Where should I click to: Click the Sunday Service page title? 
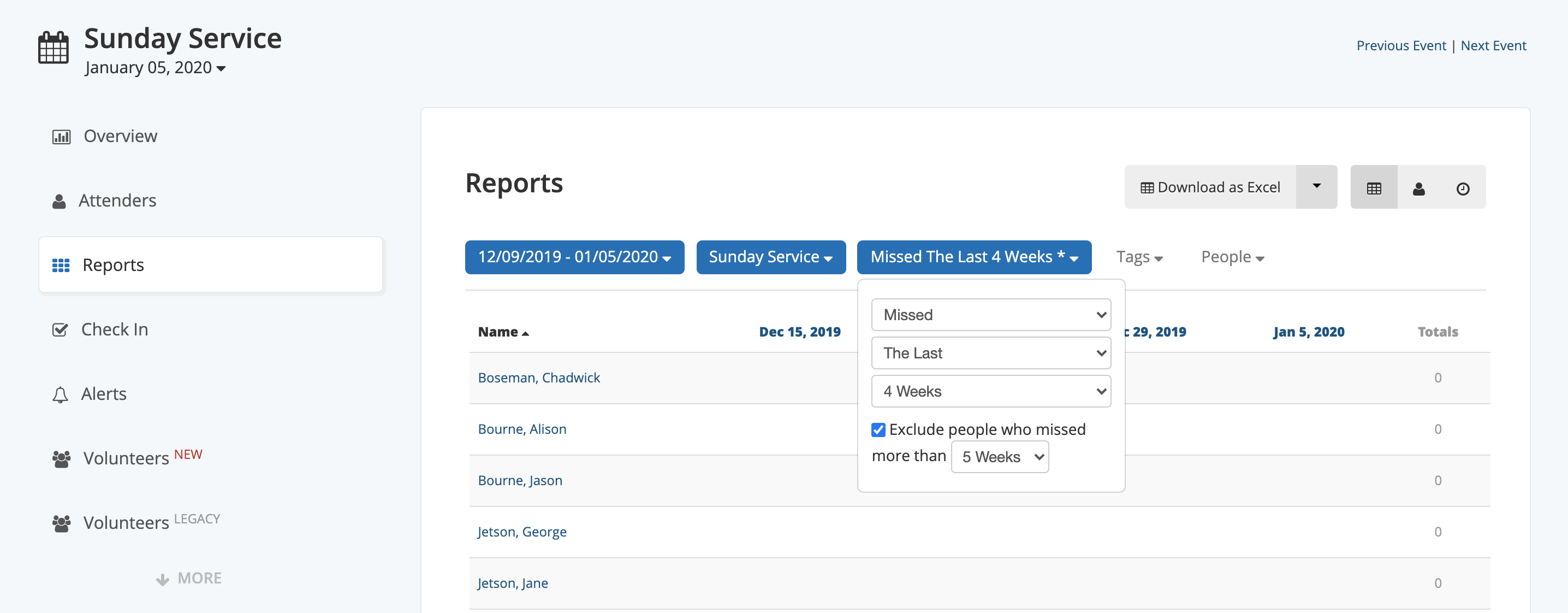183,38
